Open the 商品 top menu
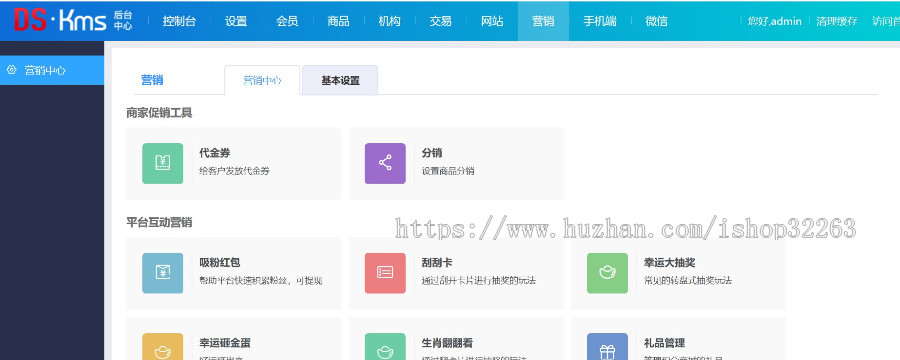900x360 pixels. point(338,21)
